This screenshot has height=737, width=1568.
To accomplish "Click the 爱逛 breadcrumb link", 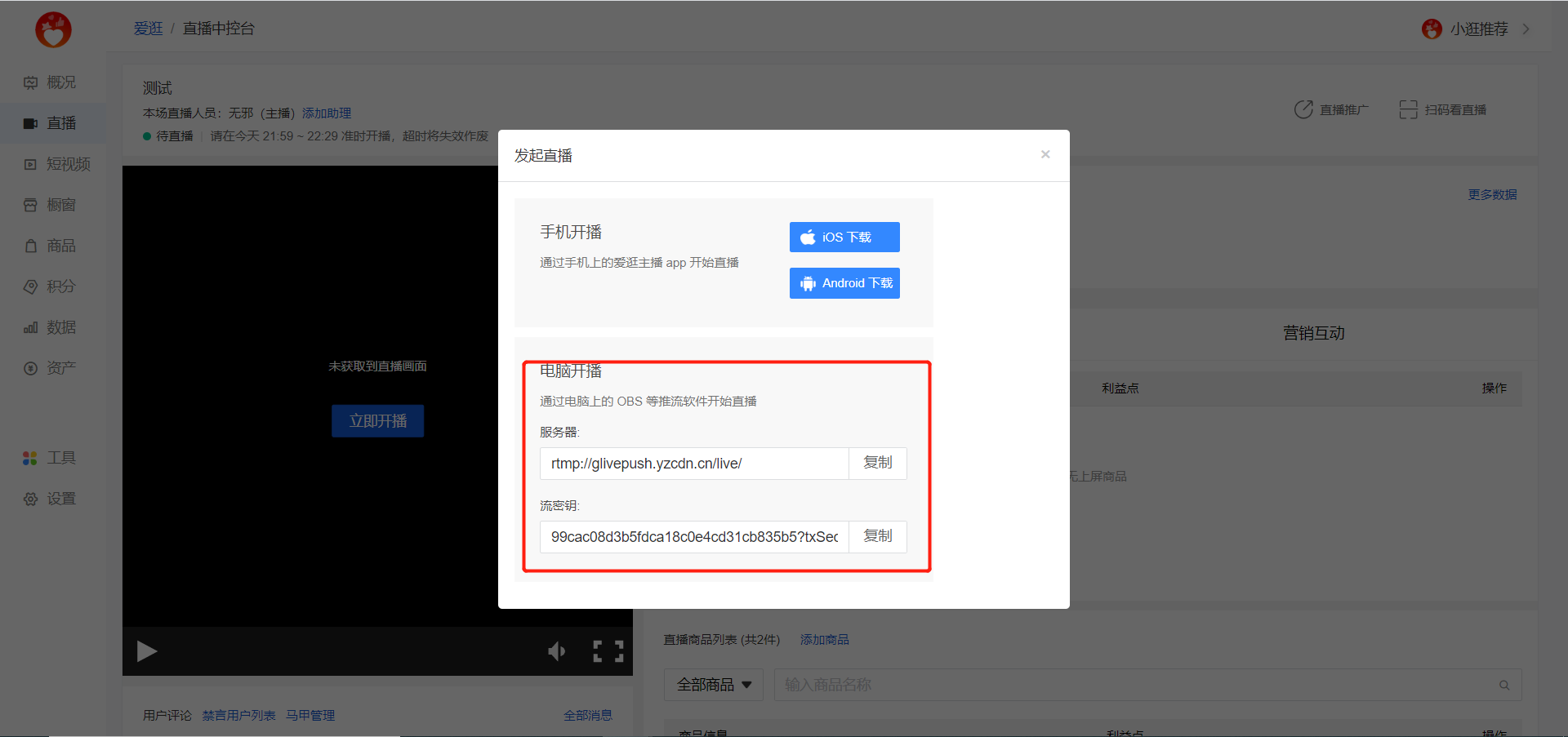I will pos(149,29).
